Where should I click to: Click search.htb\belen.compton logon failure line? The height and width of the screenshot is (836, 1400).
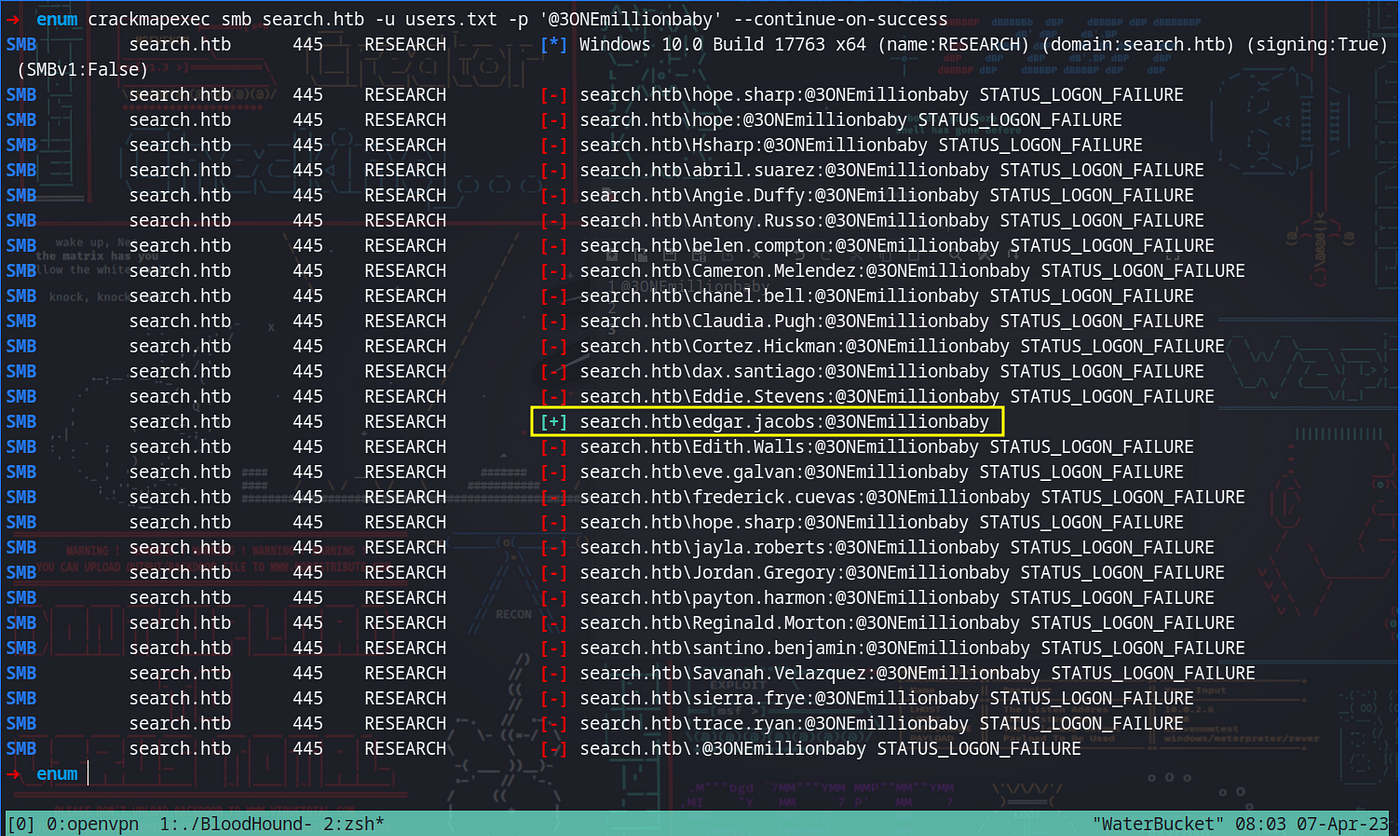point(896,245)
